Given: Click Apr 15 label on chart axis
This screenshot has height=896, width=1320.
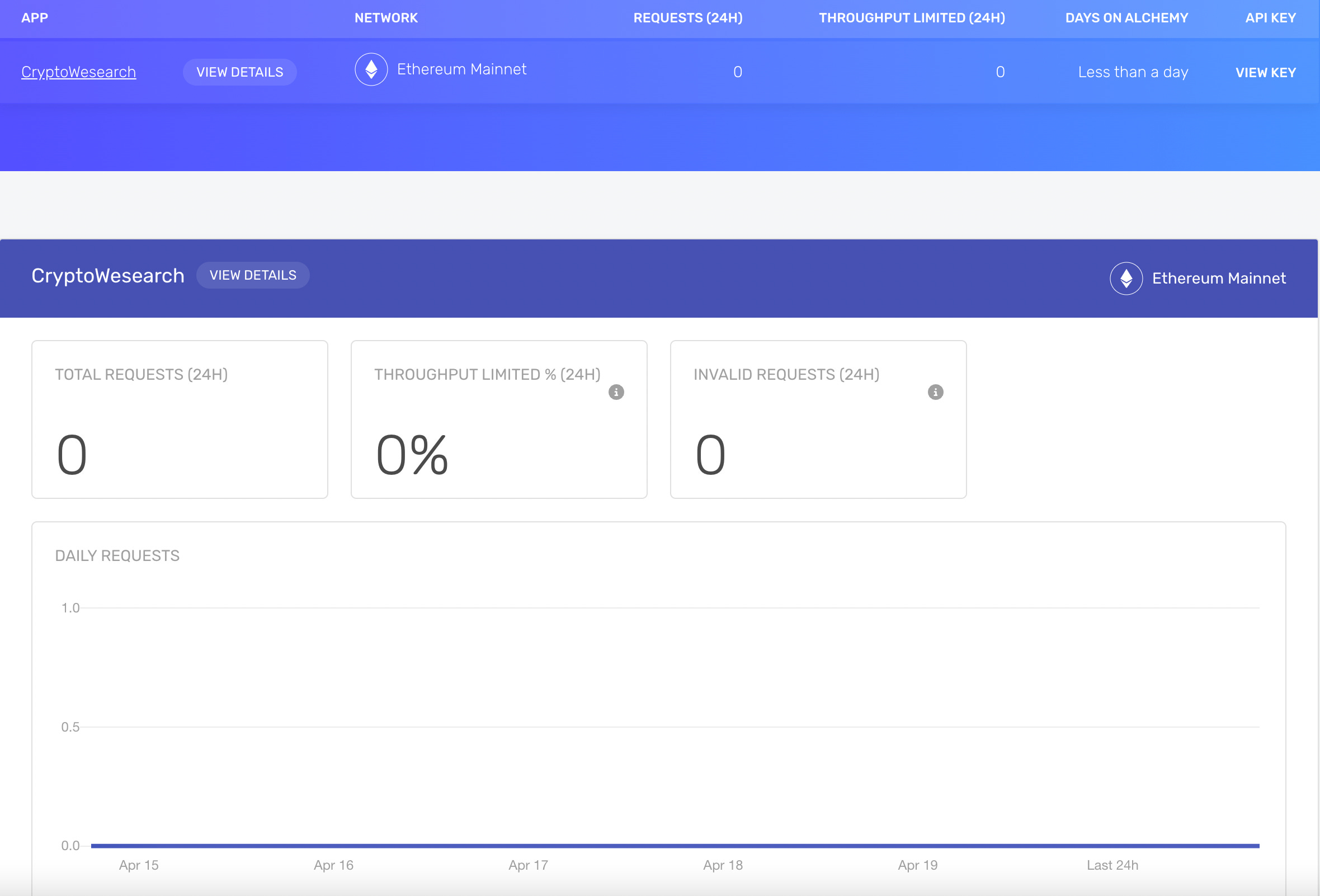Looking at the screenshot, I should pyautogui.click(x=139, y=865).
